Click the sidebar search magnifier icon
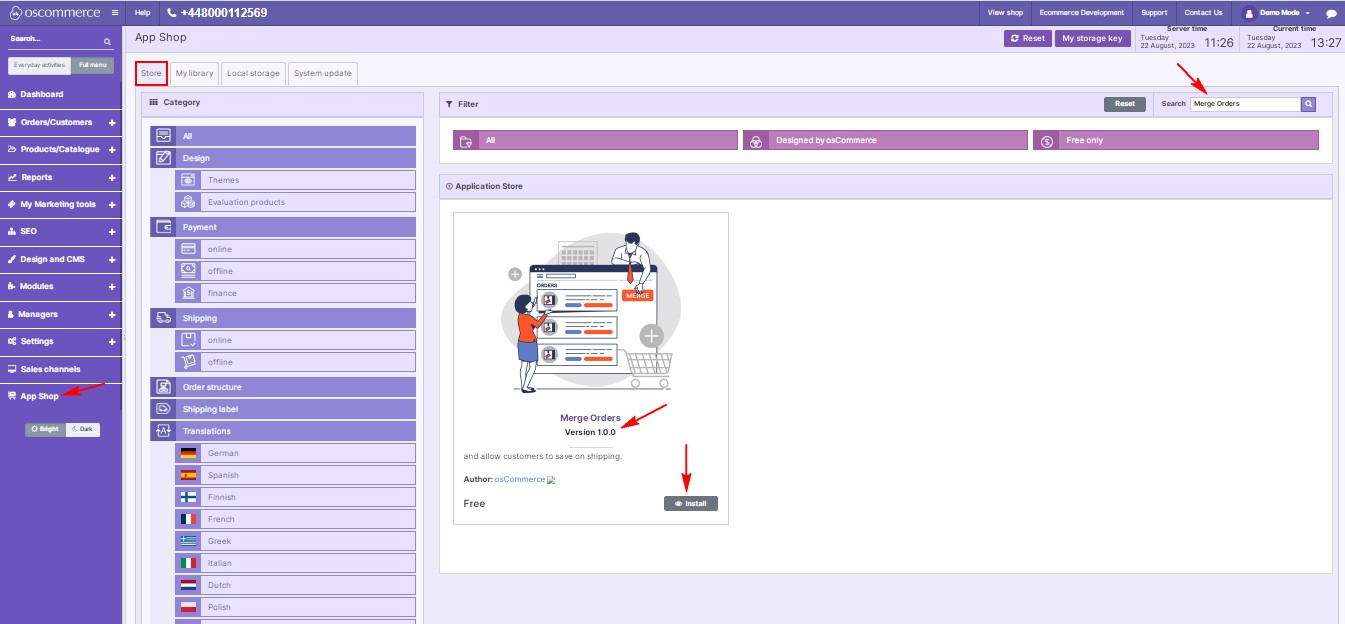 (108, 41)
